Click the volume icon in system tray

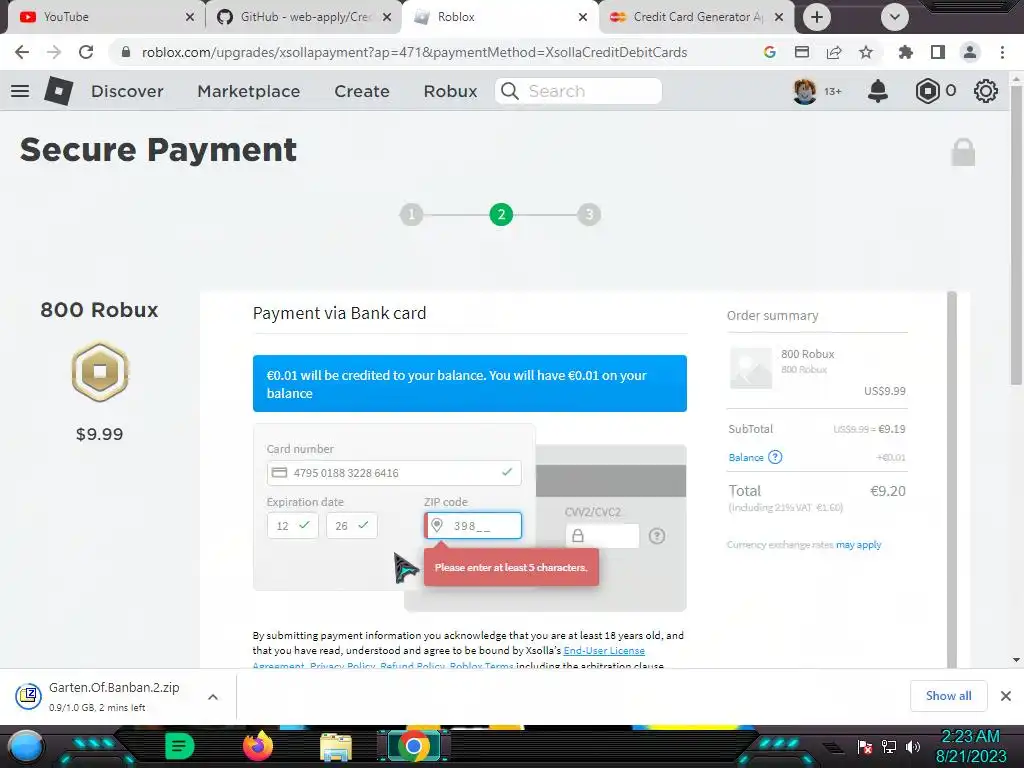tap(913, 746)
